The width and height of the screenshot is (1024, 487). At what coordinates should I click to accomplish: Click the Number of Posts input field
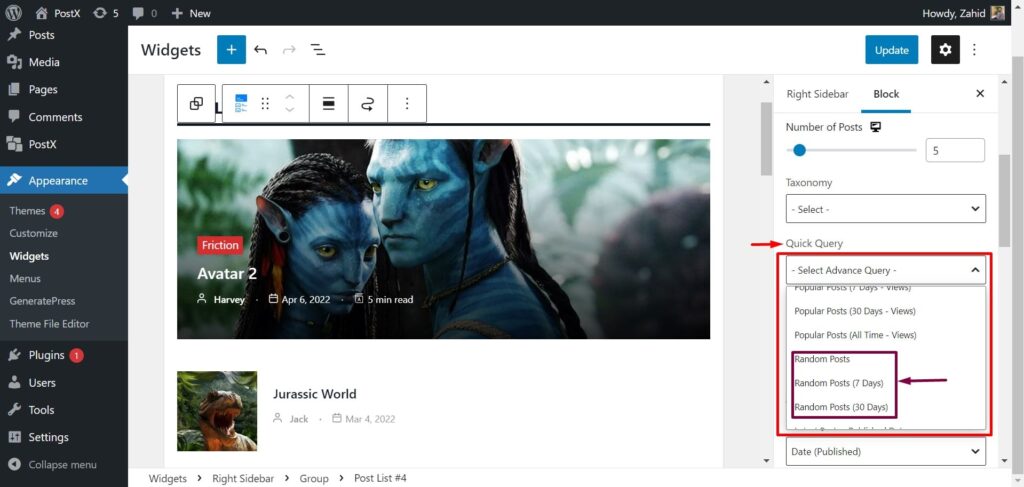click(955, 150)
